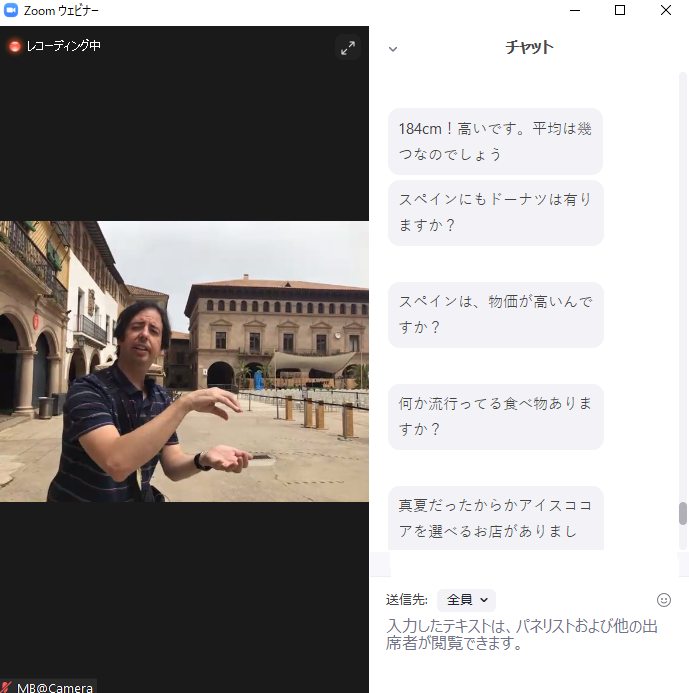The height and width of the screenshot is (693, 689).
Task: Click the 送信先 label
Action: pos(407,600)
